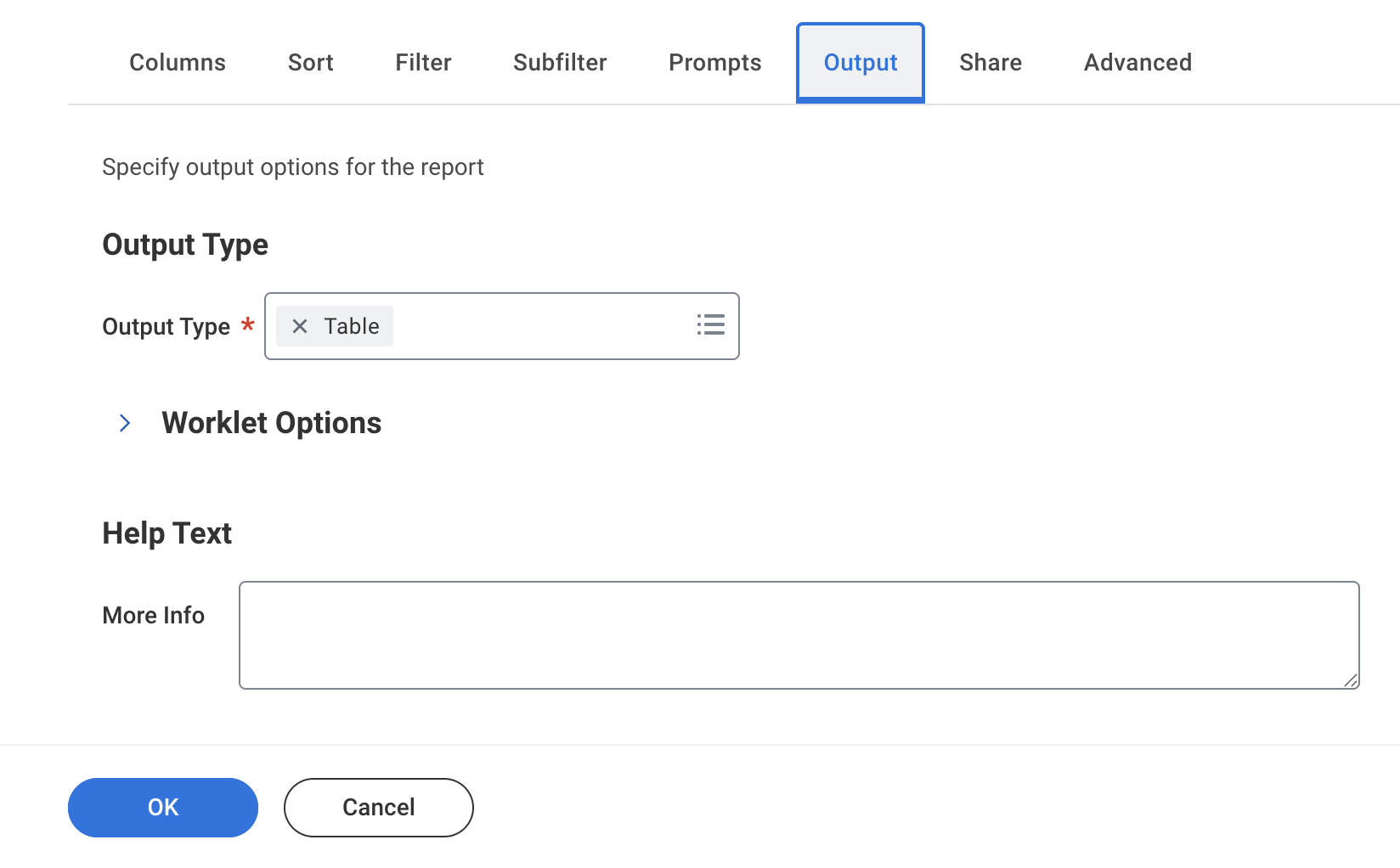Image resolution: width=1400 pixels, height=868 pixels.
Task: Click inside the Output Type field
Action: [544, 326]
